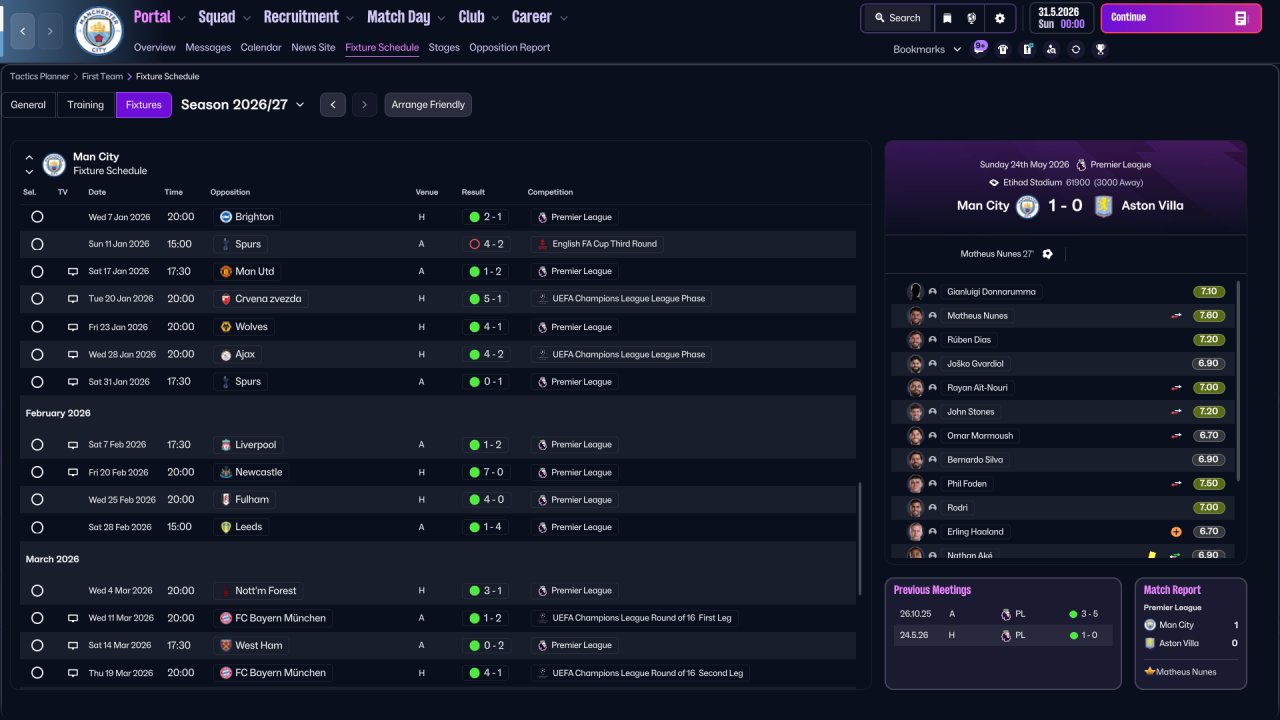Image resolution: width=1280 pixels, height=720 pixels.
Task: Click the navigation back arrow button
Action: [22, 31]
